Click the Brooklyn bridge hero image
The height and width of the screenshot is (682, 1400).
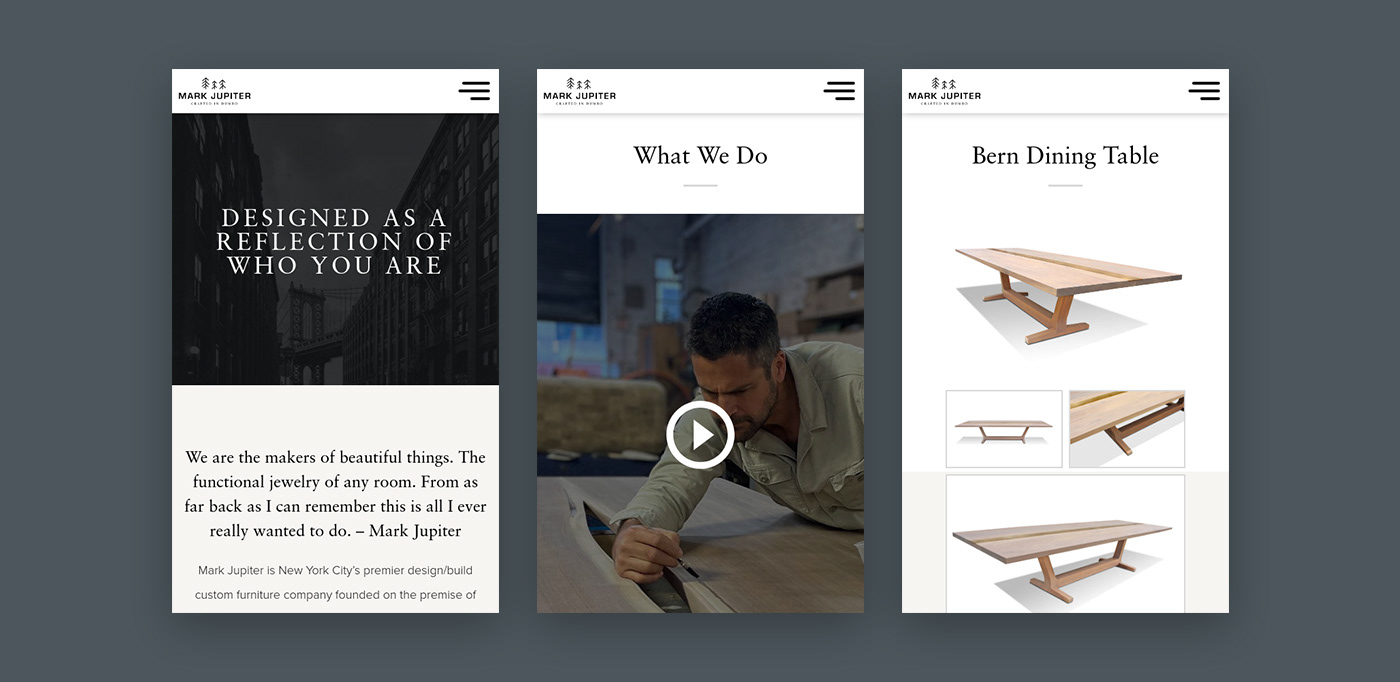point(335,249)
